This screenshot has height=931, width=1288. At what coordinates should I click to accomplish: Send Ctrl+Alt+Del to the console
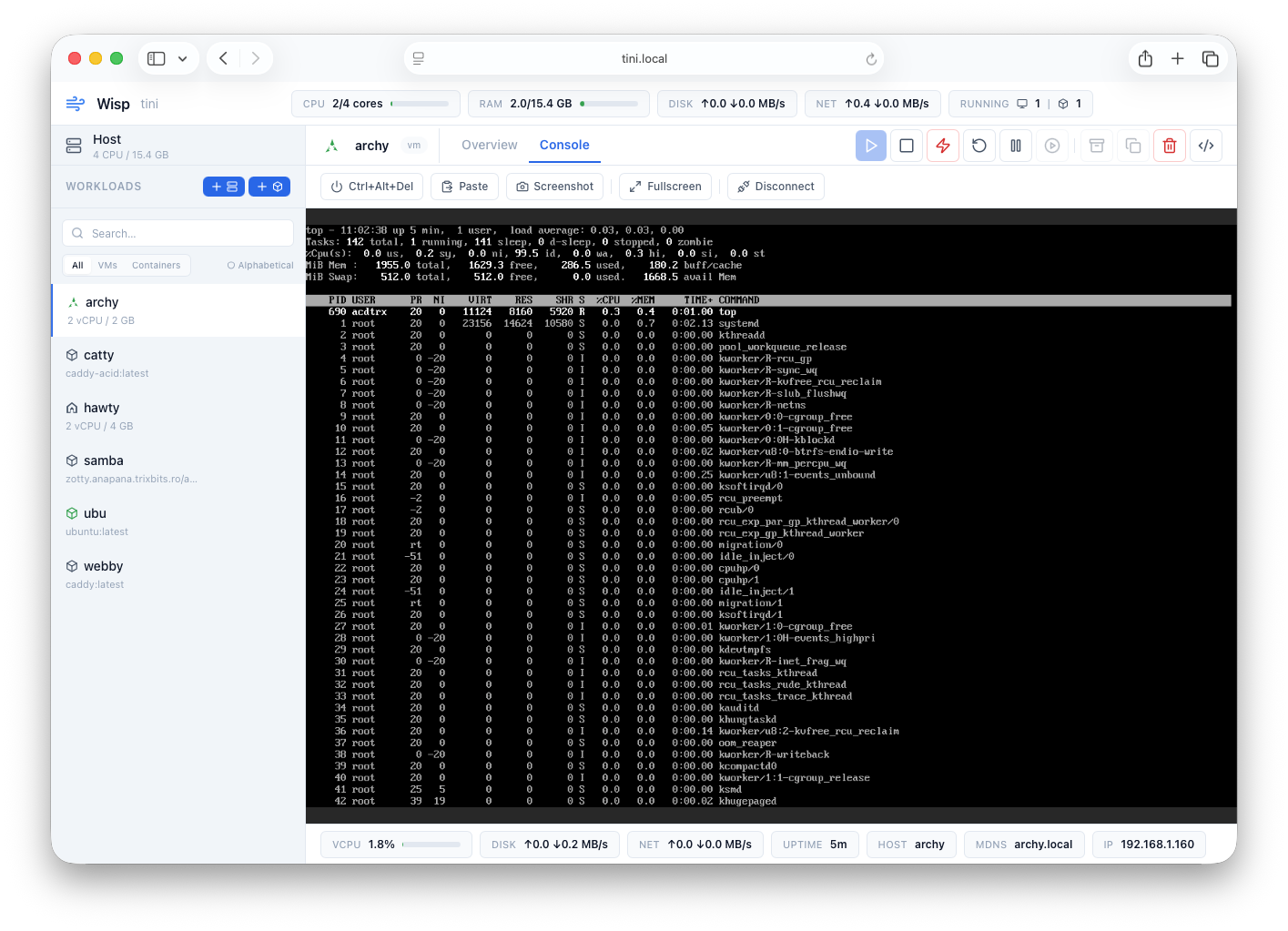[x=371, y=187]
